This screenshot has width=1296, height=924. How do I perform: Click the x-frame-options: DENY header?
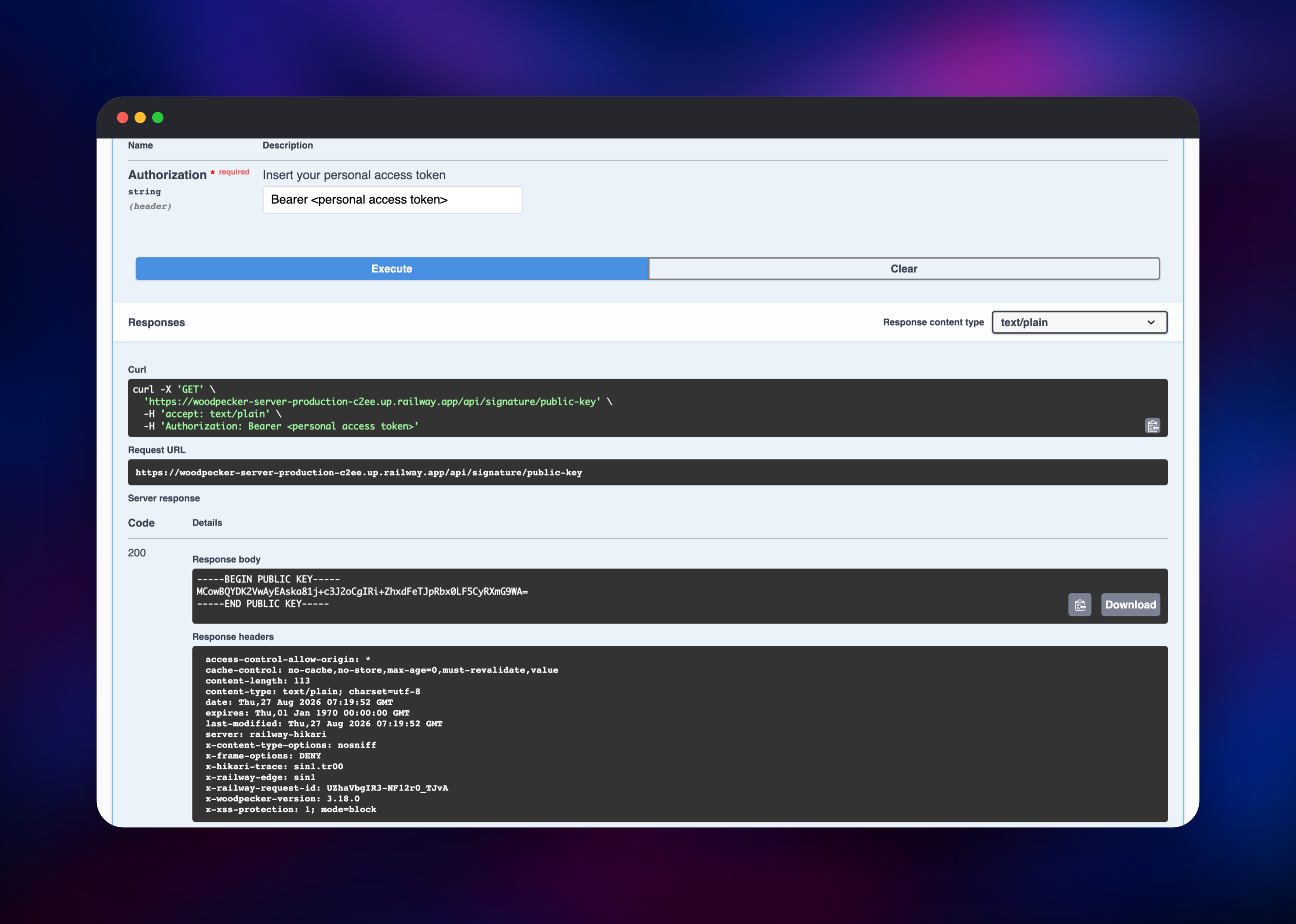pos(263,756)
